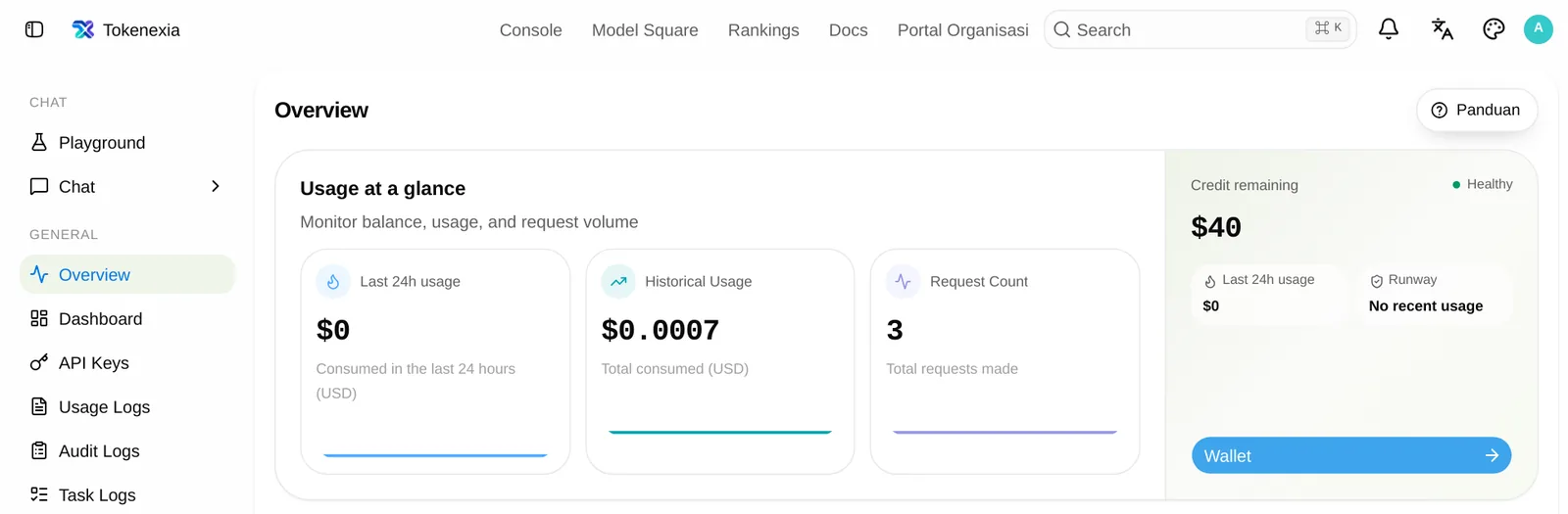
Task: Click the Panduan guide button
Action: [x=1476, y=111]
